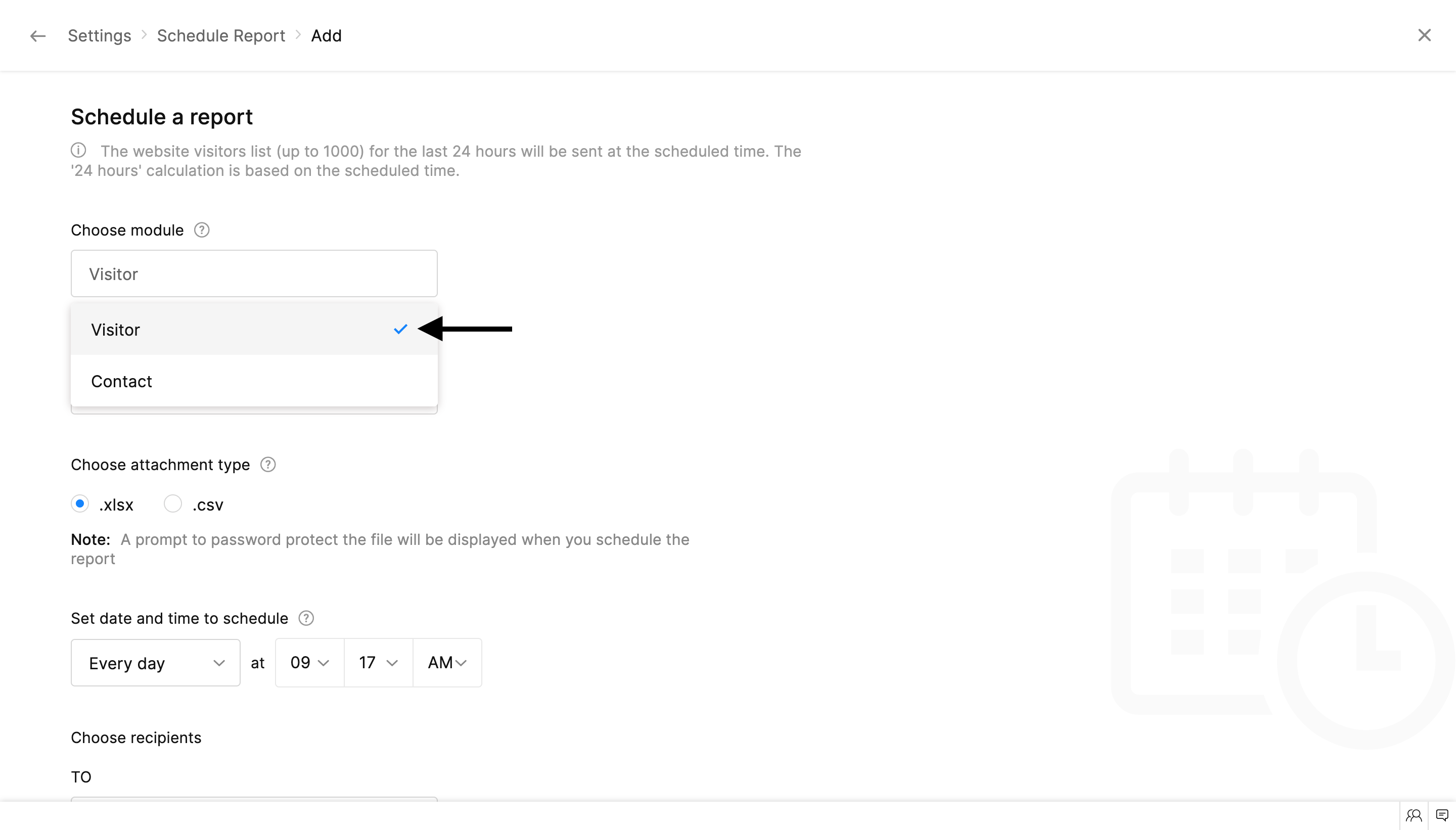Image resolution: width=1456 pixels, height=830 pixels.
Task: Click the attachment type help icon
Action: [x=268, y=465]
